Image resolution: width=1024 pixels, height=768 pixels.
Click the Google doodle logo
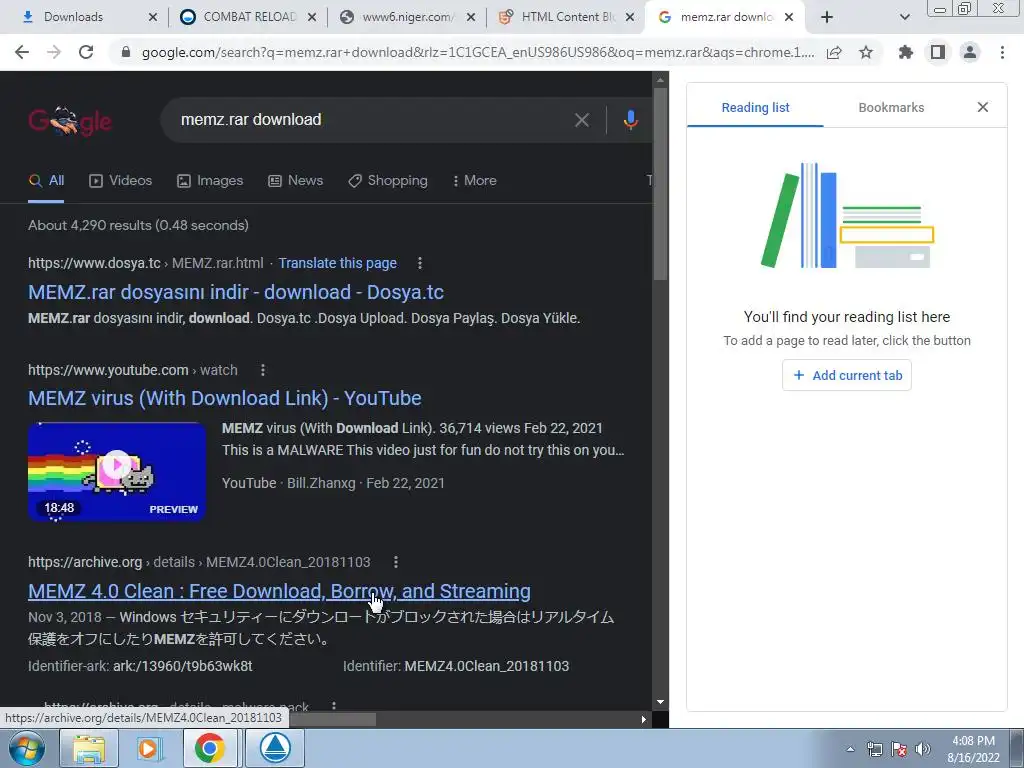click(70, 120)
